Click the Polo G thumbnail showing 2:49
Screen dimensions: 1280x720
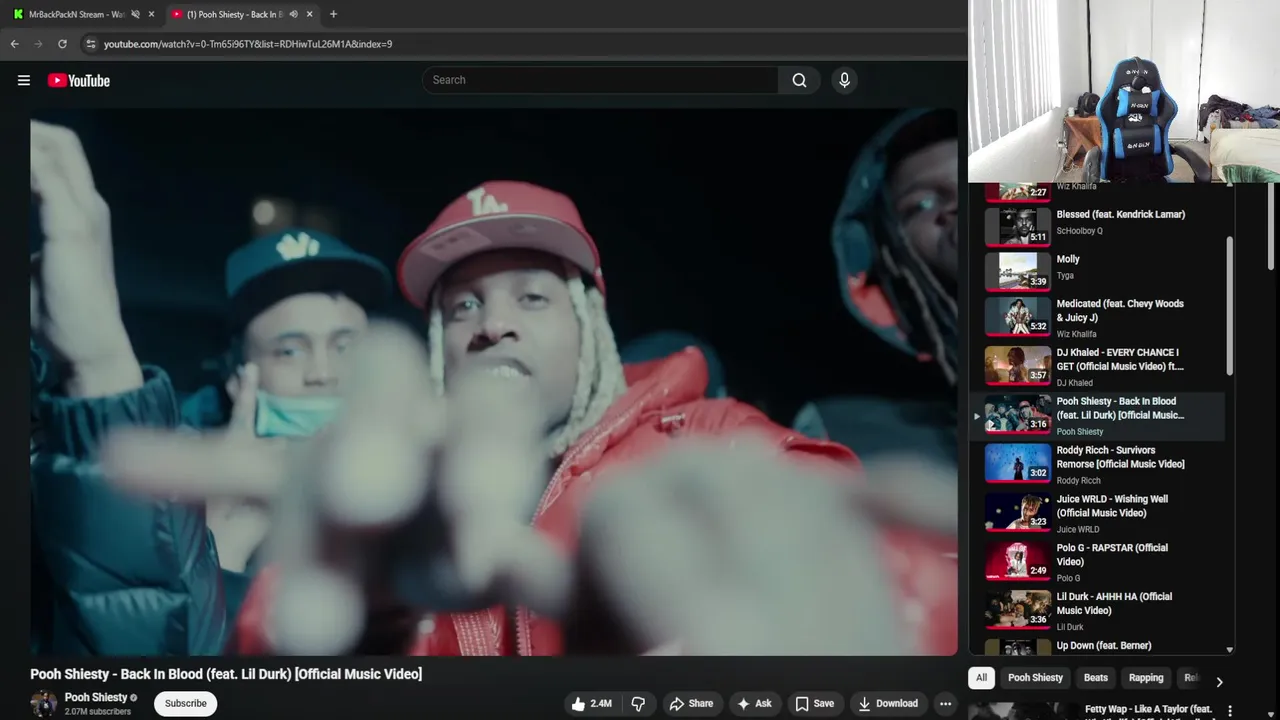point(1018,561)
